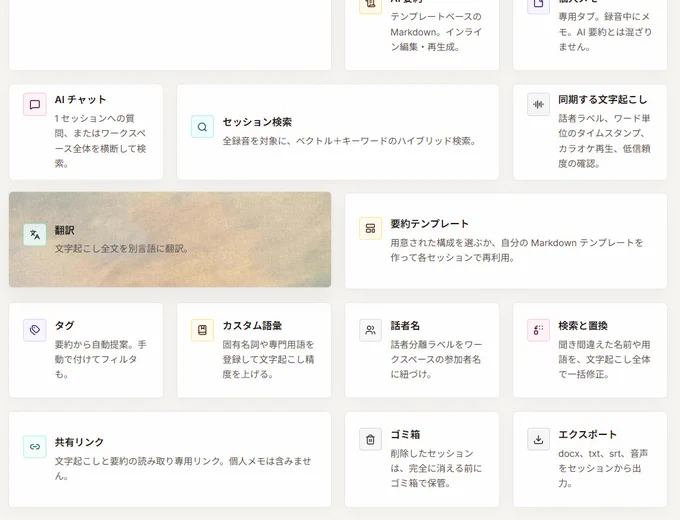
Task: Click the 文字起こし全文を別言語に翻訳 description
Action: pyautogui.click(x=121, y=249)
